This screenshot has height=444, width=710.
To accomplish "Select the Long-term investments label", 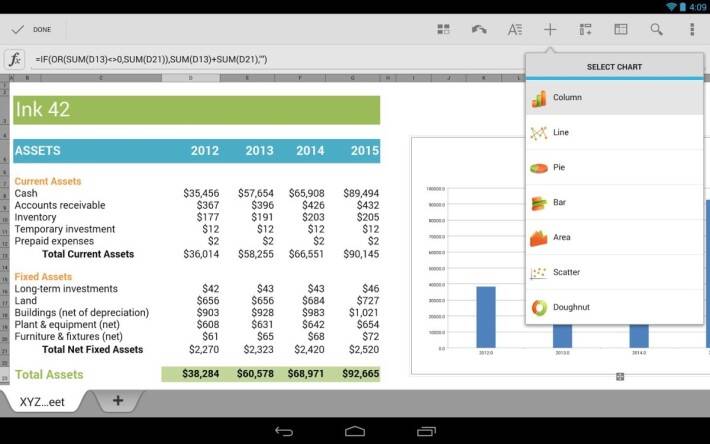I will (66, 289).
